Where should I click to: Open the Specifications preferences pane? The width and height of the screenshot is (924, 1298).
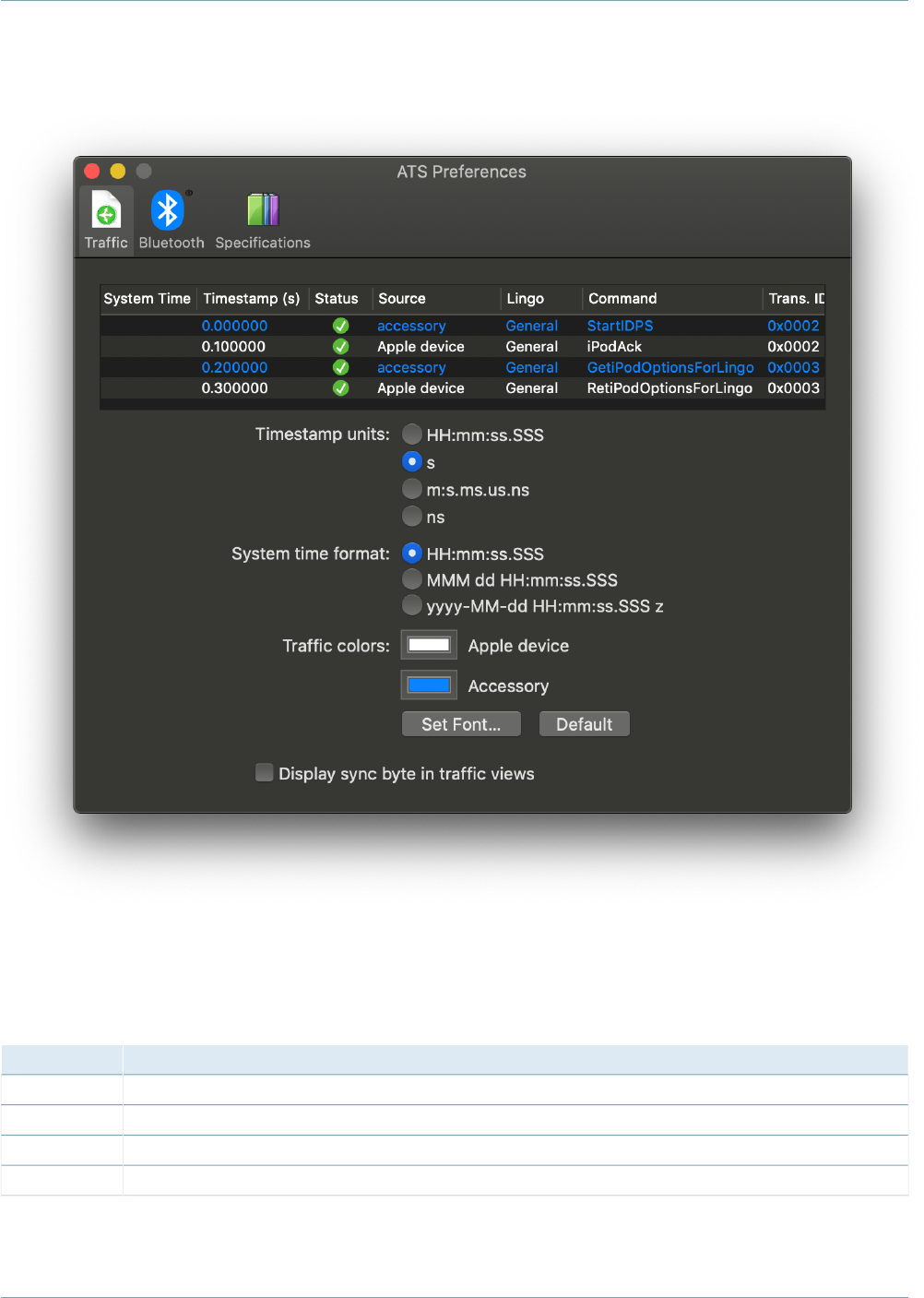[x=263, y=220]
